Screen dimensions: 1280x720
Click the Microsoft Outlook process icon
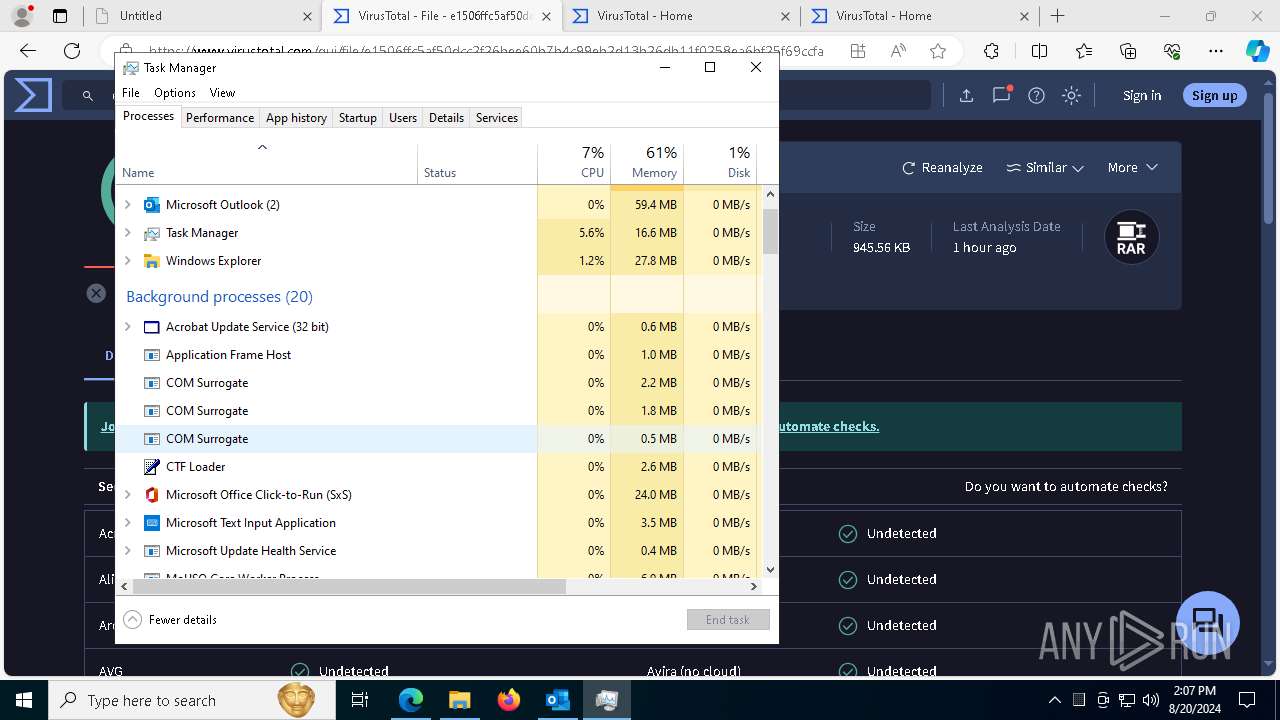(152, 205)
